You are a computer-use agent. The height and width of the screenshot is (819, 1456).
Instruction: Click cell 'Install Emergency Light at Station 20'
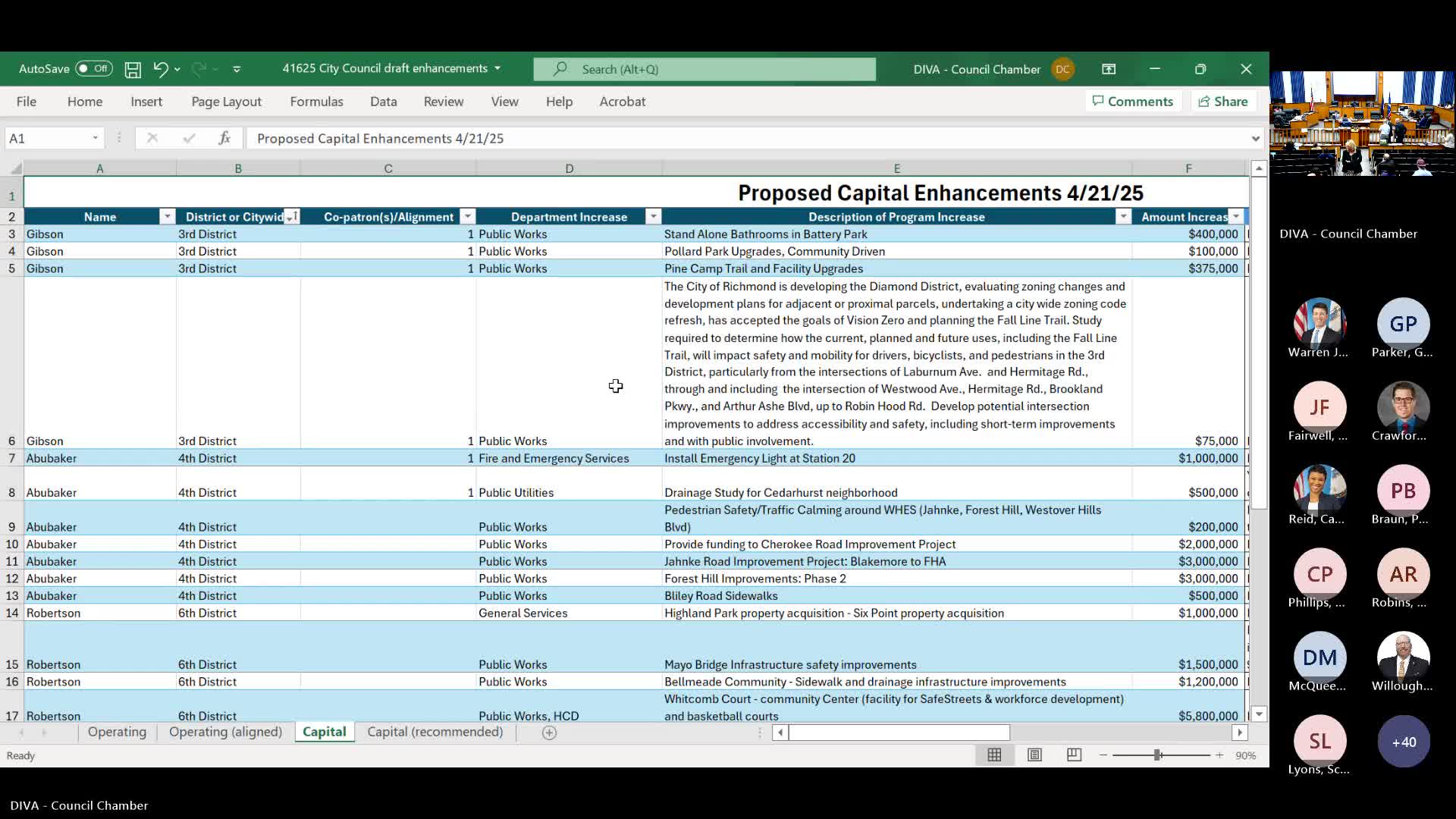click(x=897, y=458)
